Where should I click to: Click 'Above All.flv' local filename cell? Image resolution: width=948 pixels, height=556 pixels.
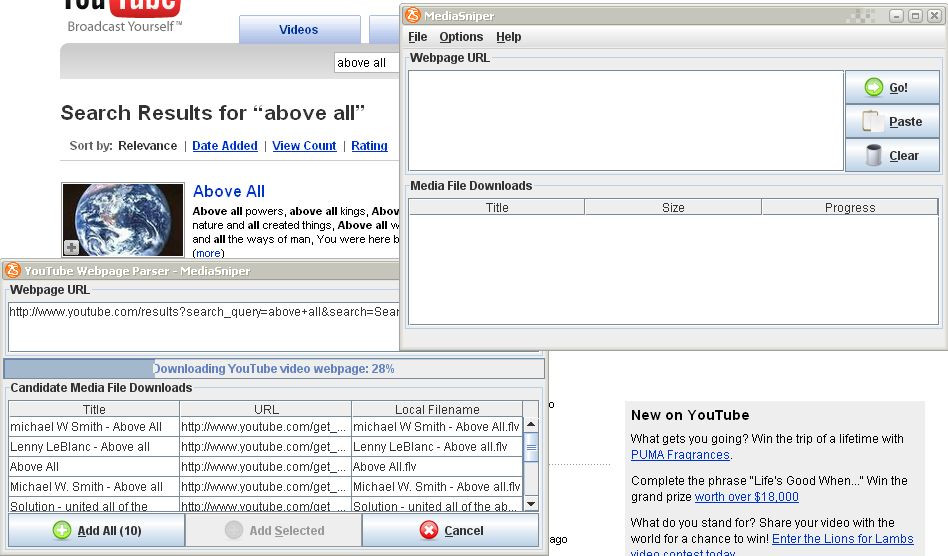coord(437,467)
